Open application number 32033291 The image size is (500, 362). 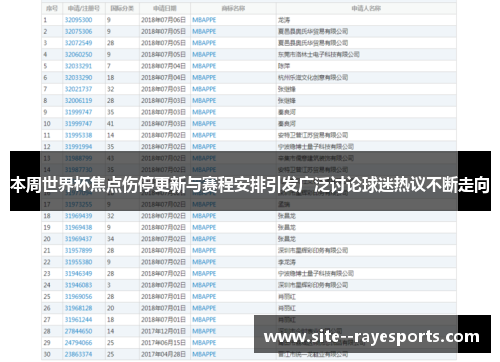tap(78, 66)
